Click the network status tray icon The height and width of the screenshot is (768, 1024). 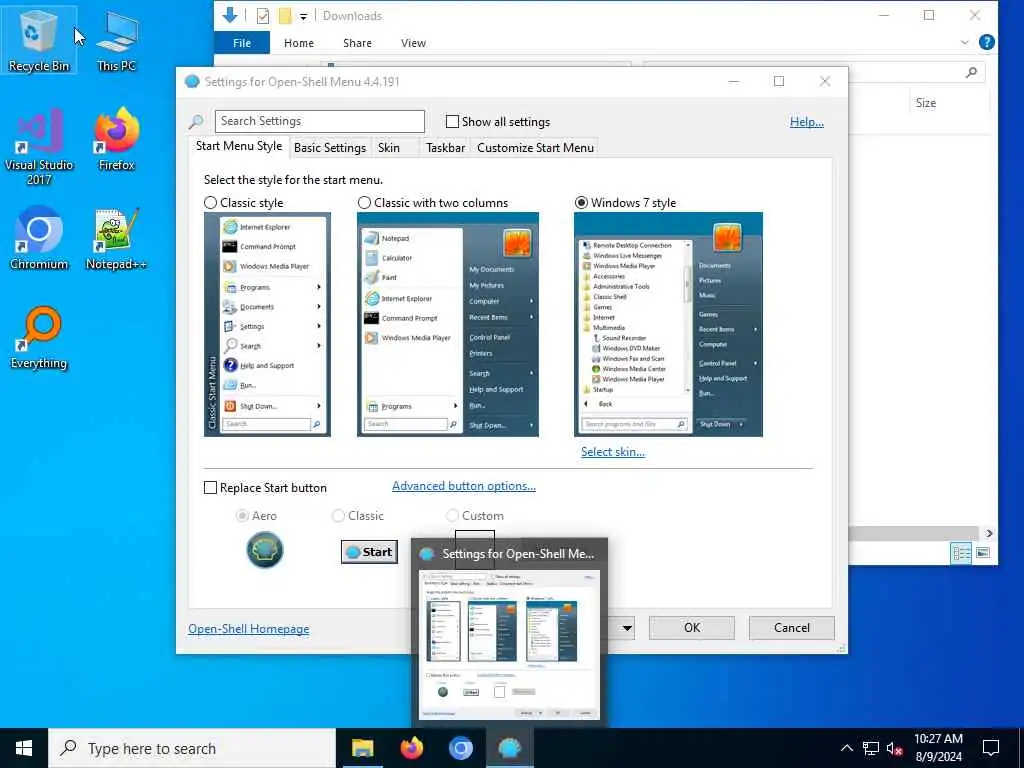click(x=871, y=748)
